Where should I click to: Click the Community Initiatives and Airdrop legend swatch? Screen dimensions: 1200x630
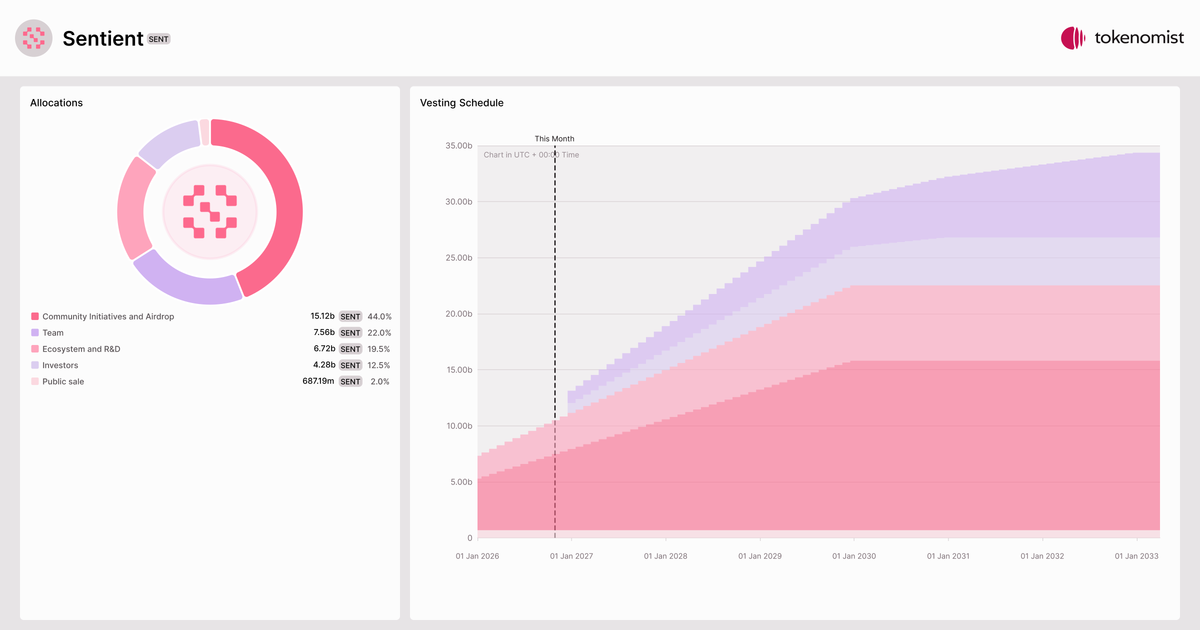[35, 317]
